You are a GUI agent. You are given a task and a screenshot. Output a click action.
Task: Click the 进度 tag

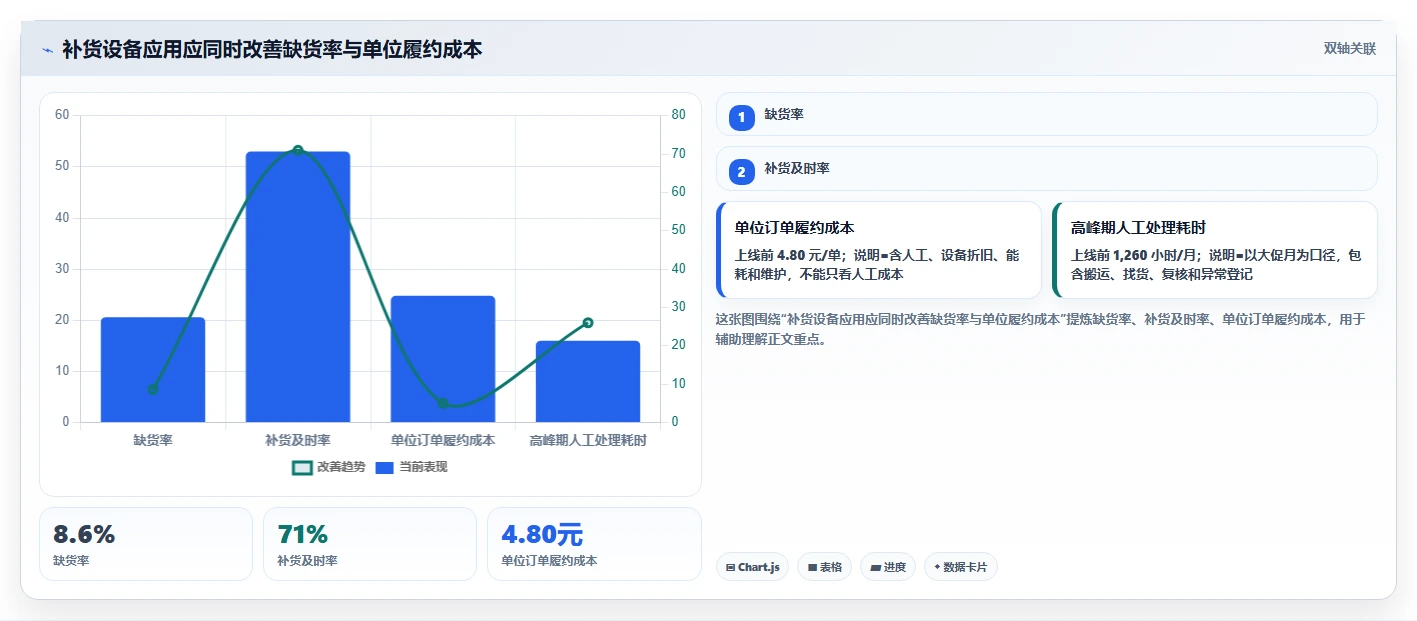(888, 567)
